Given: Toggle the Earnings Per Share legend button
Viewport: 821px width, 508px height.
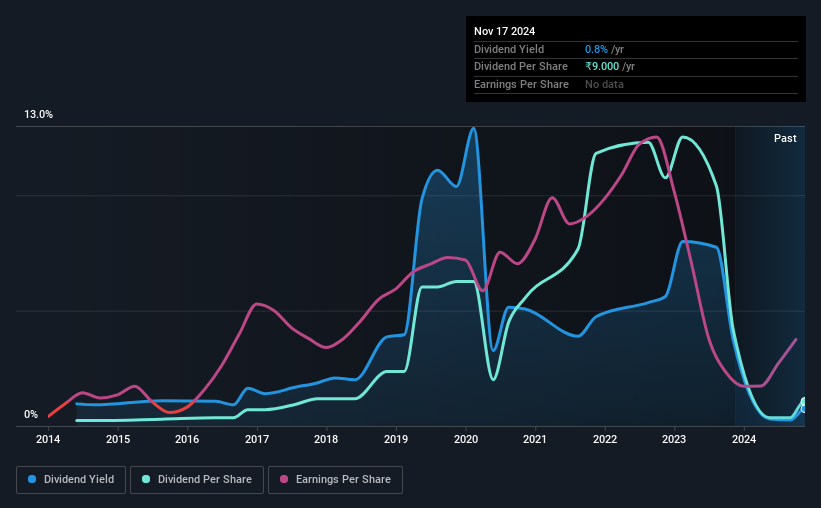Looking at the screenshot, I should click(335, 480).
